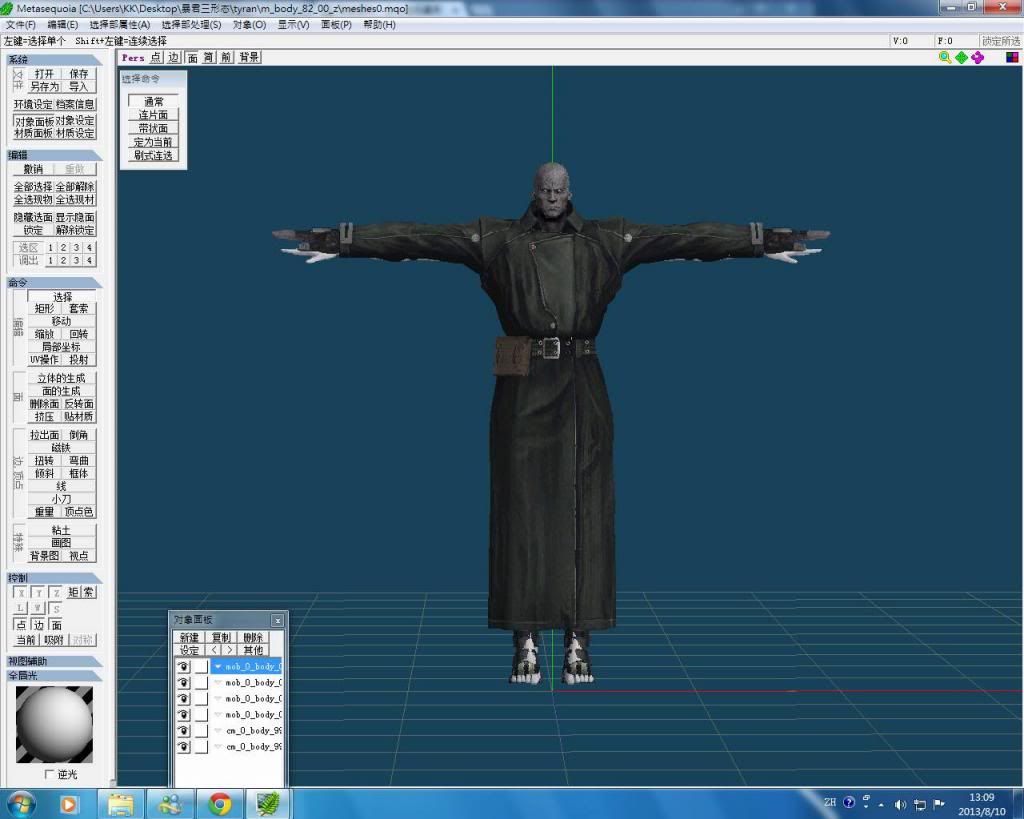Click the Metasequoia taskbar icon

click(x=268, y=804)
